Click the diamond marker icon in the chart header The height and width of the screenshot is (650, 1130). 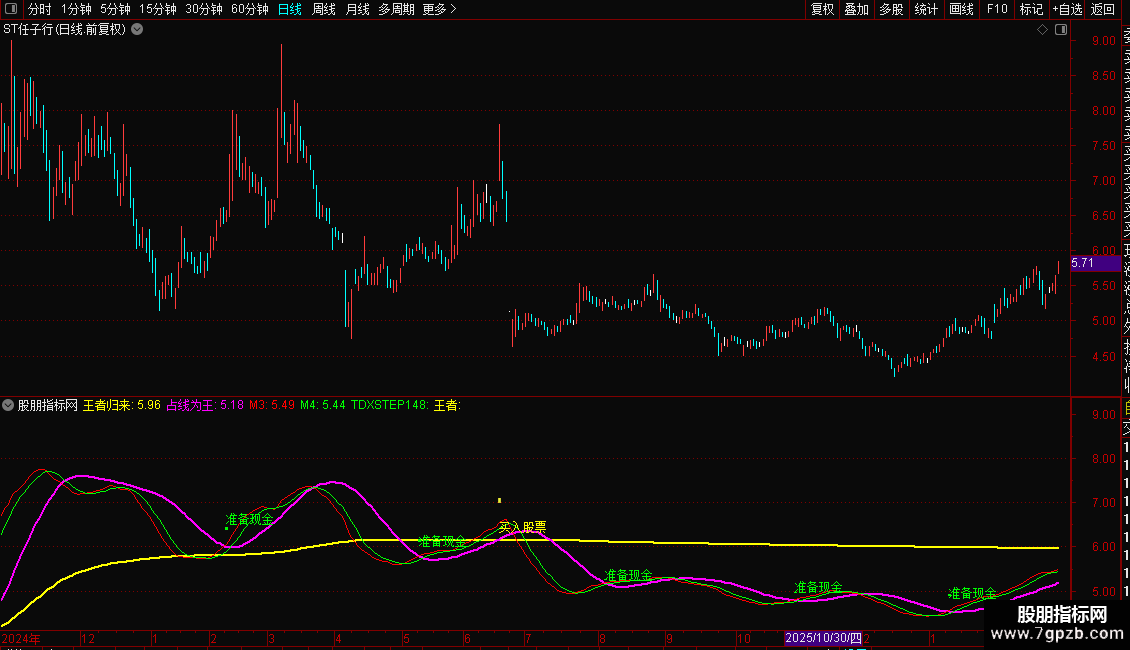pyautogui.click(x=1042, y=30)
